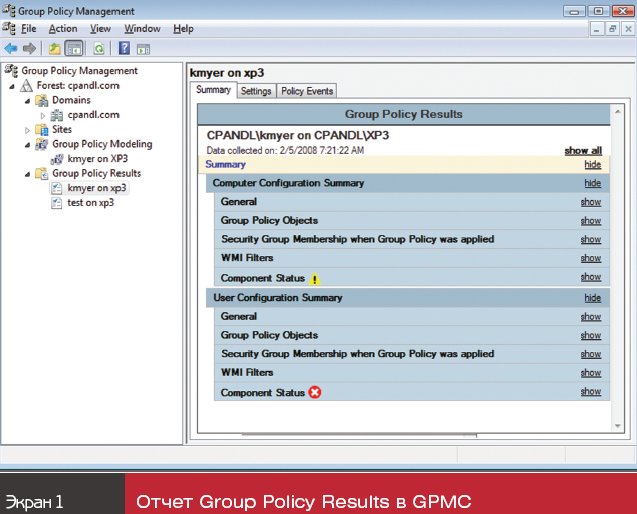Show User Configuration Group Policy Objects section
The width and height of the screenshot is (637, 514).
click(590, 335)
